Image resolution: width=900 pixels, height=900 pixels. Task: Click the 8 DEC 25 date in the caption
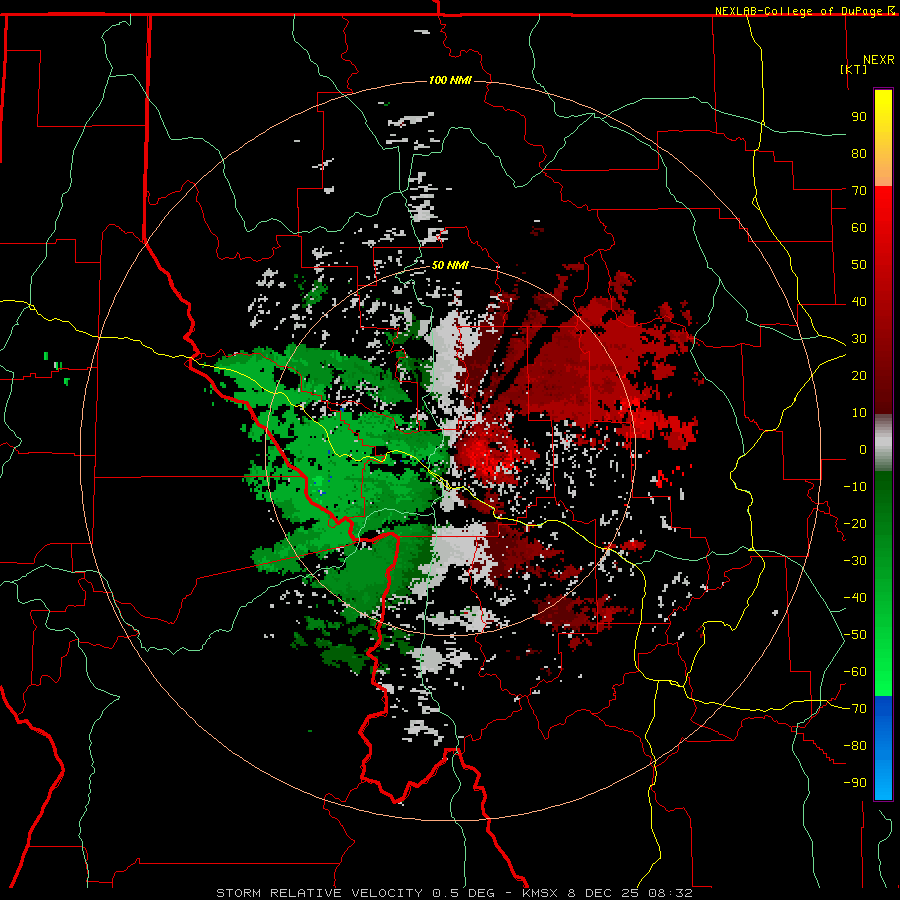click(603, 893)
